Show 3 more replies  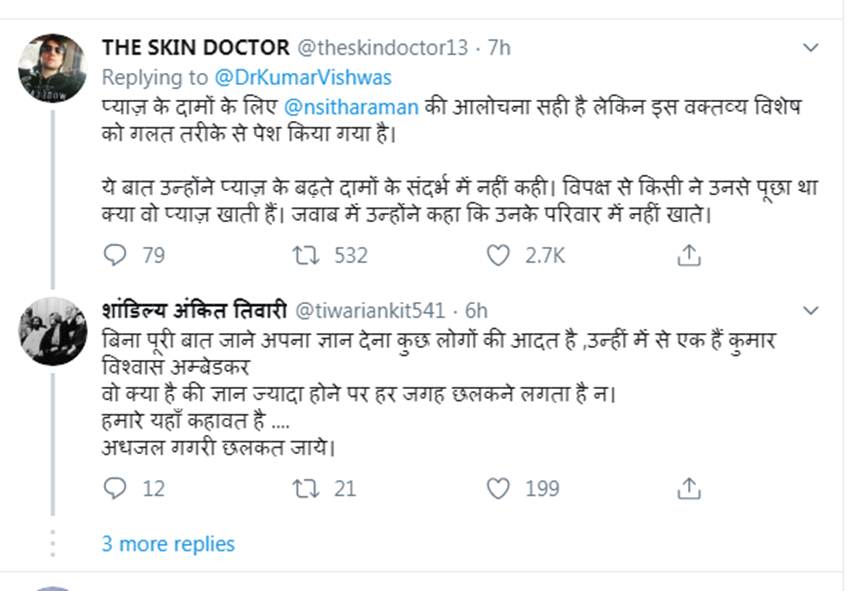(x=168, y=544)
